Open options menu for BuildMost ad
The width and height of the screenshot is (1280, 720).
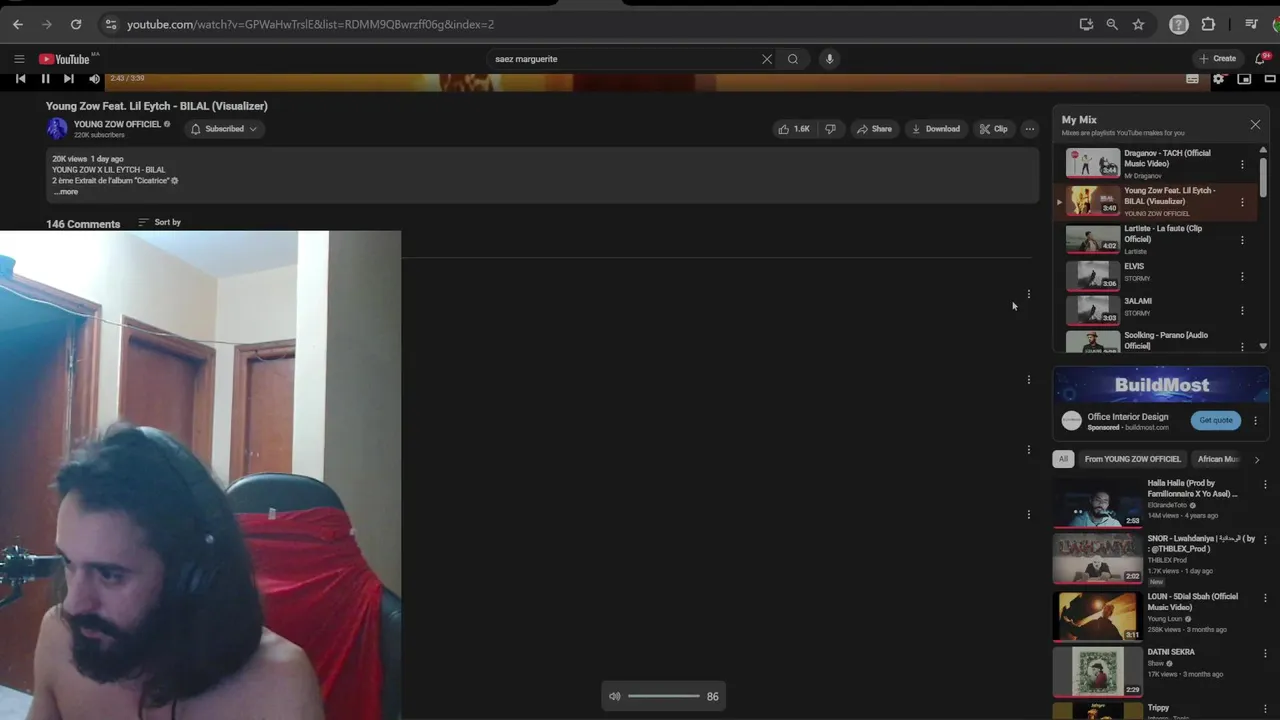pos(1255,421)
